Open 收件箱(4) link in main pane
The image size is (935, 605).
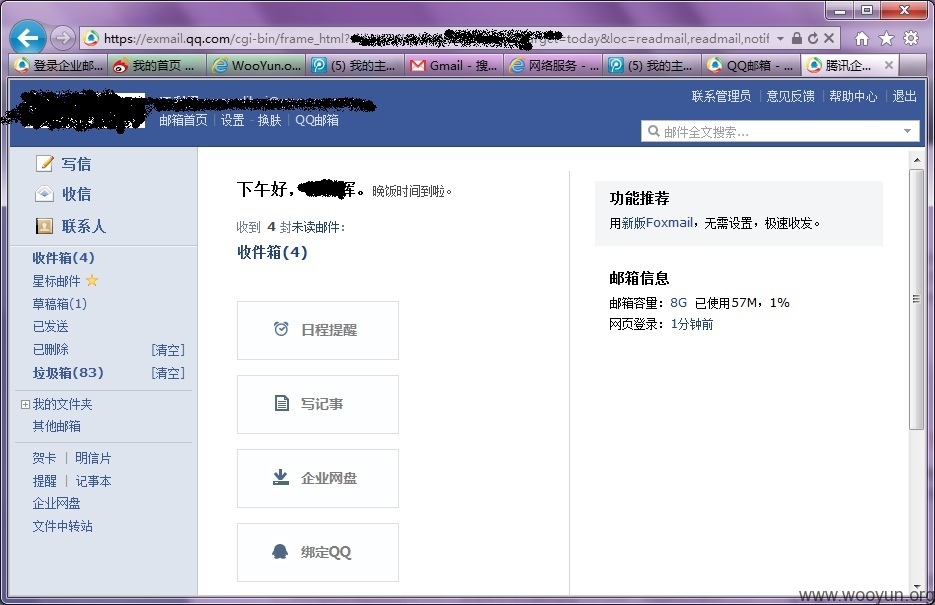coord(272,252)
